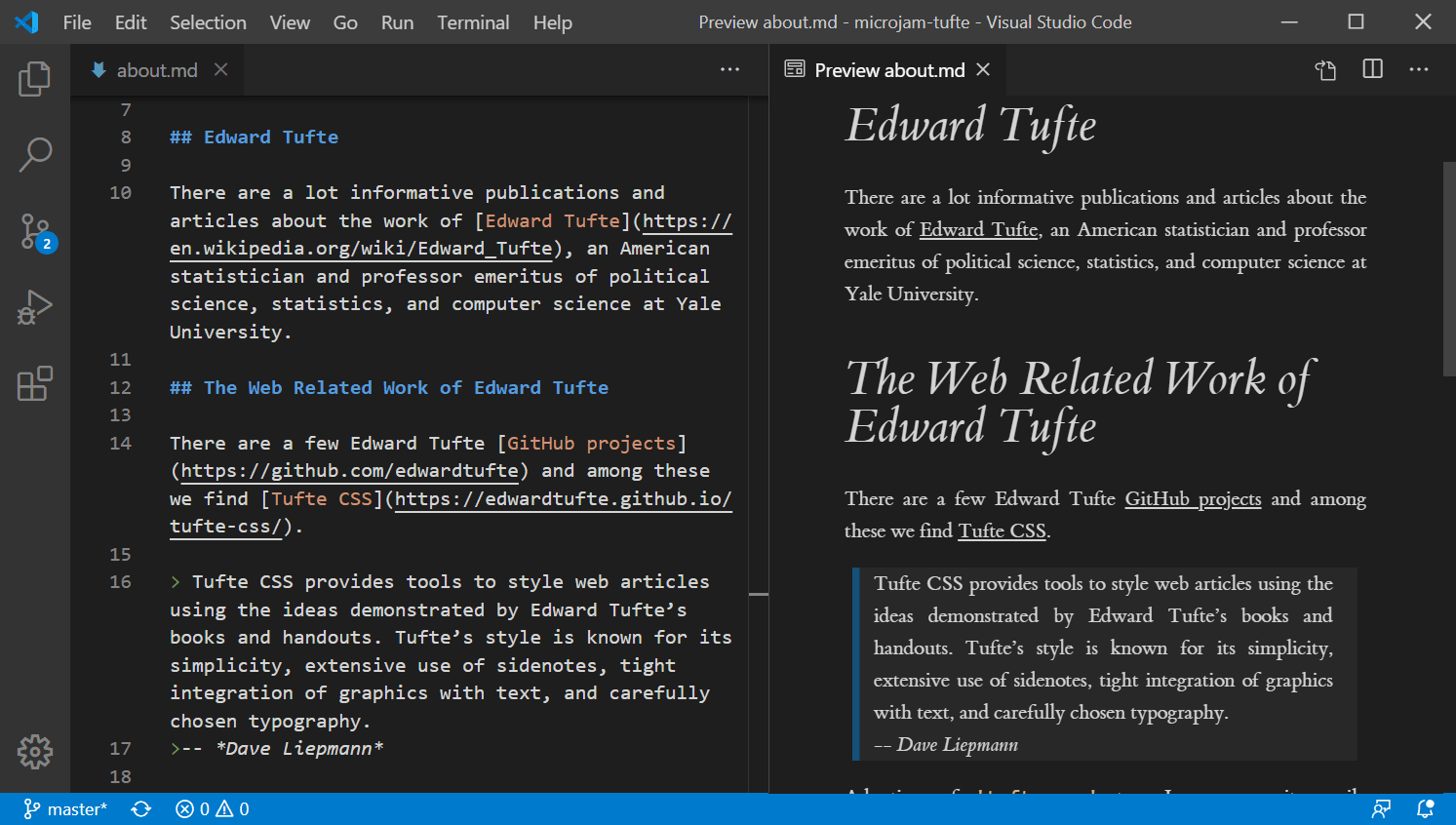
Task: Open More Actions in the about.md editor group
Action: (x=729, y=69)
